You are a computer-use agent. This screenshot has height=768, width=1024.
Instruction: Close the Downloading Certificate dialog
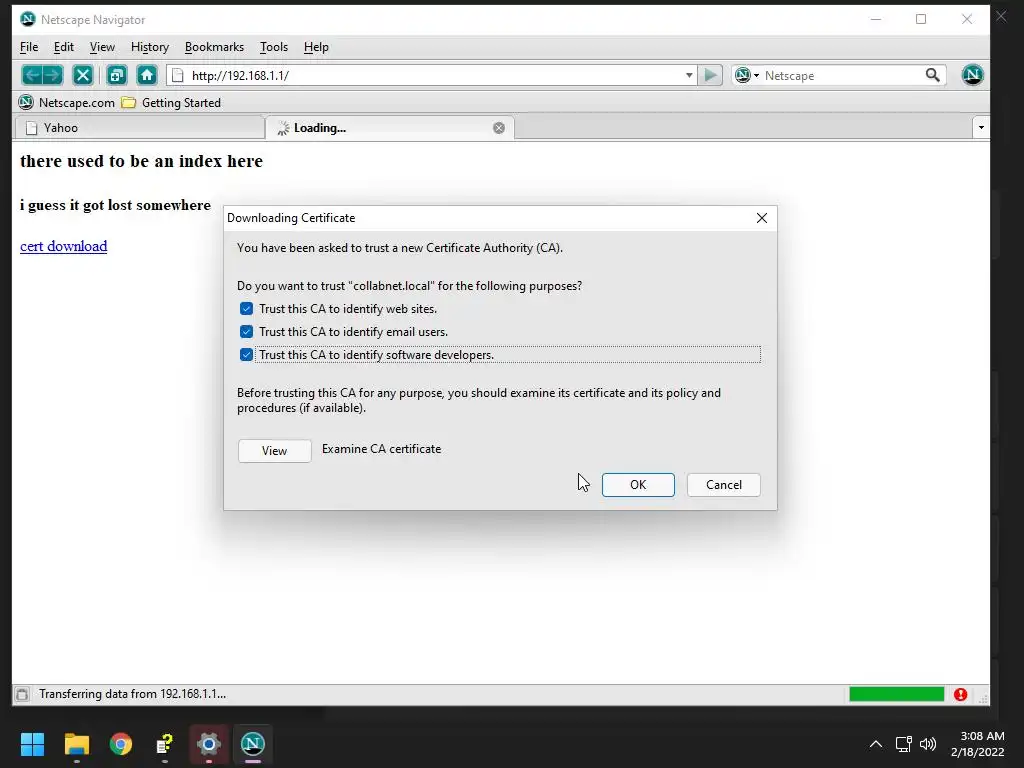[x=761, y=218]
